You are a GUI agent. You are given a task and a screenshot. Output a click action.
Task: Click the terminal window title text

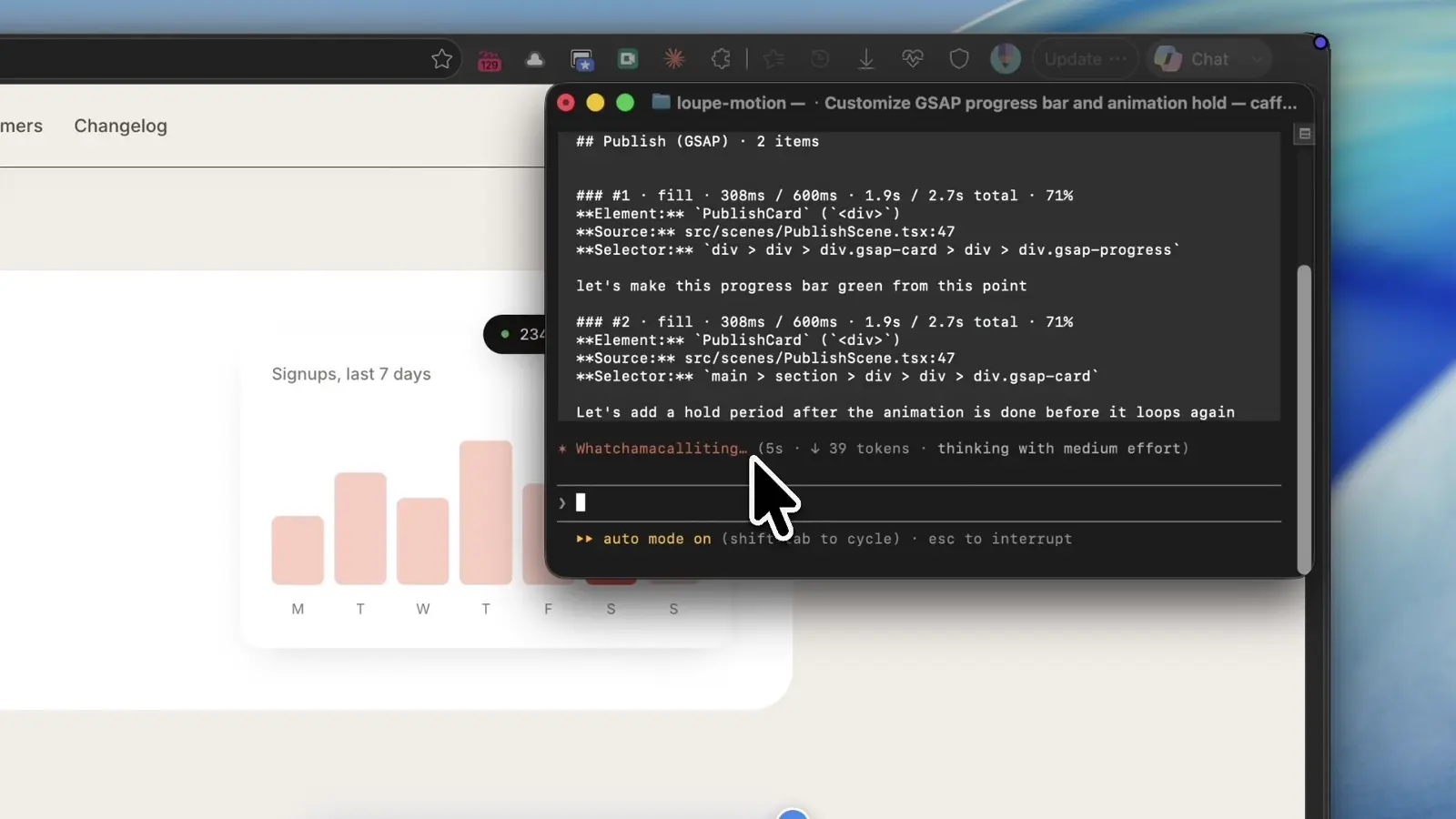click(x=986, y=103)
